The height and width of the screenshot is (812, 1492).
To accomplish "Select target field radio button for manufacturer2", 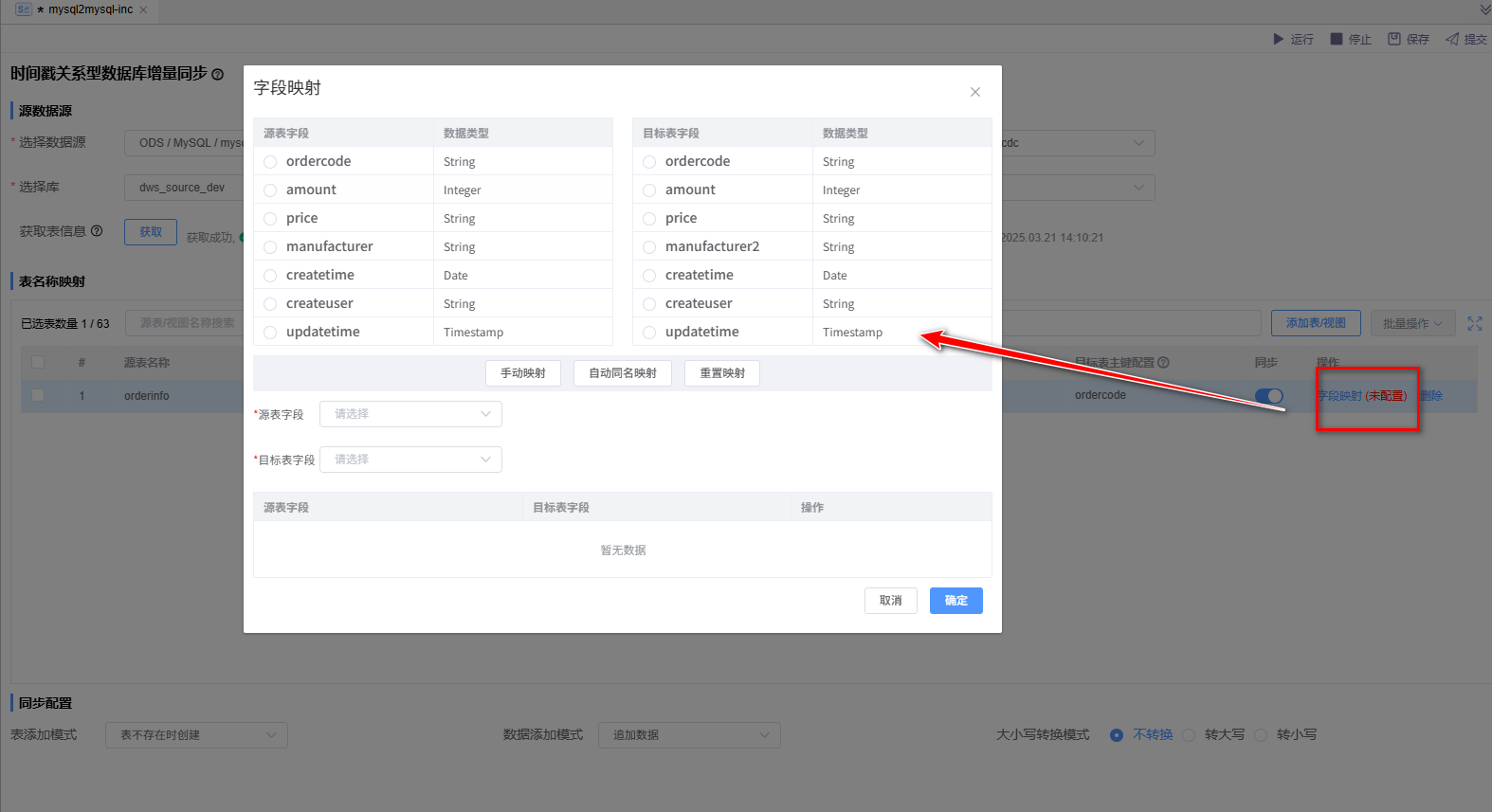I will point(649,247).
